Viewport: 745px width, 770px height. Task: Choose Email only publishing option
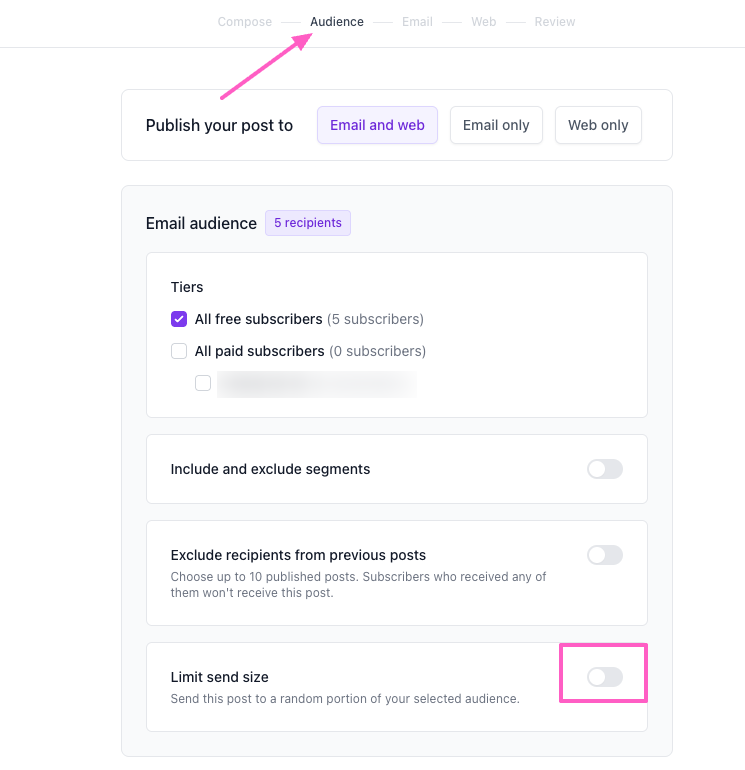[x=496, y=125]
